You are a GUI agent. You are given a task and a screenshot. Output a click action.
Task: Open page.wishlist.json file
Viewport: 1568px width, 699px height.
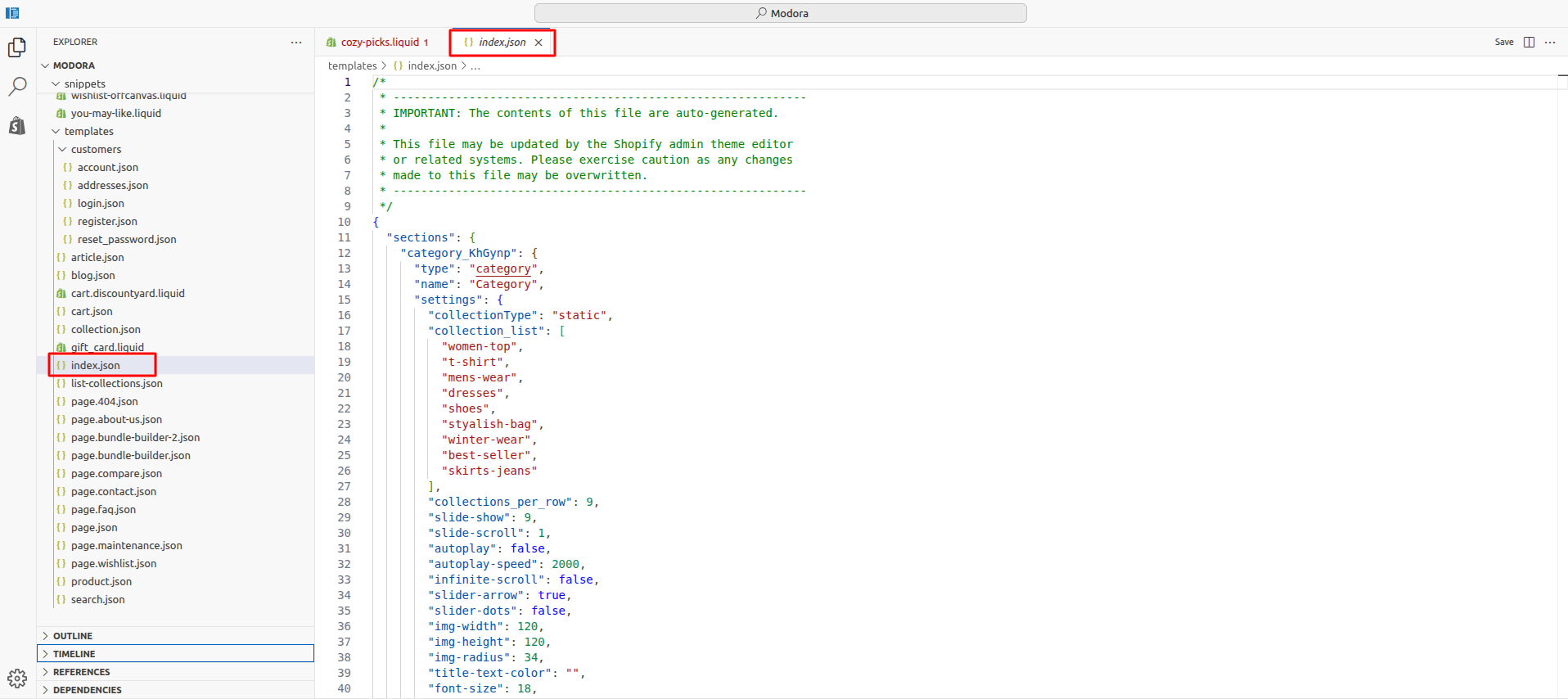point(176,563)
